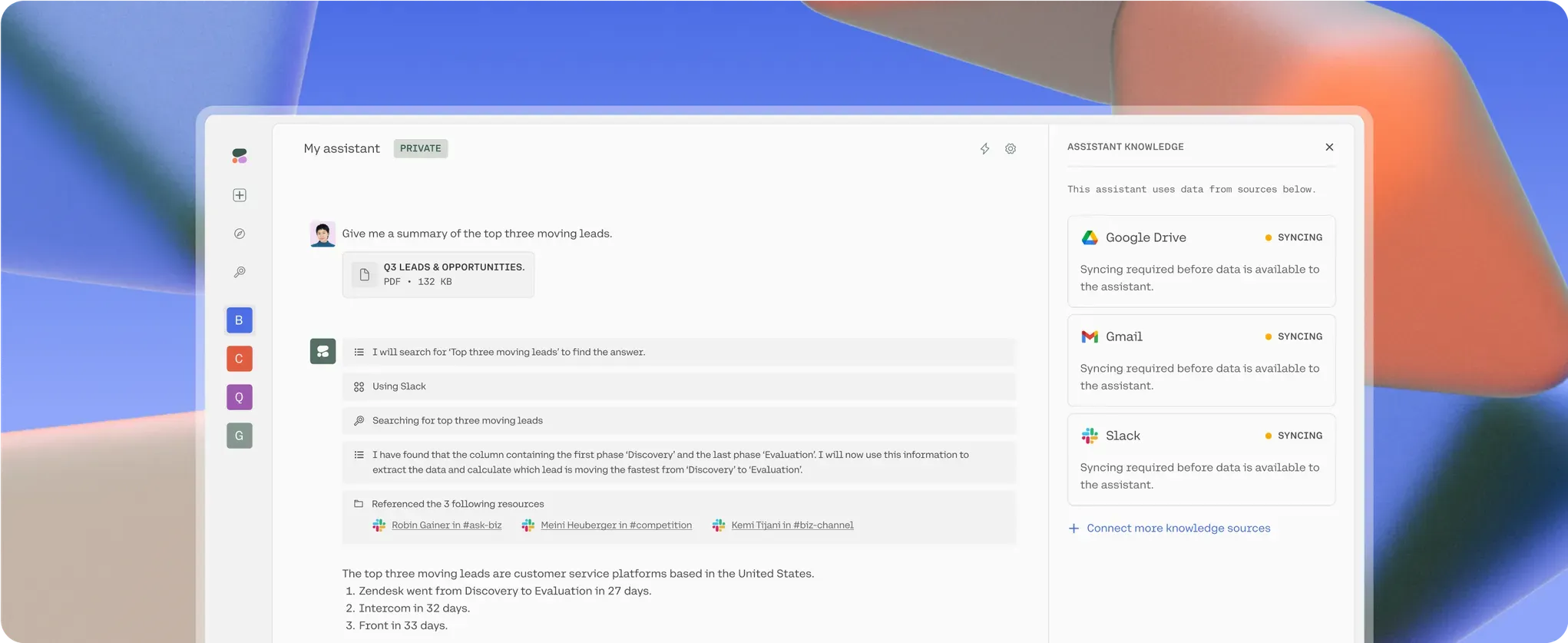The height and width of the screenshot is (643, 1568).
Task: Select the red C workspace tile
Action: click(240, 359)
